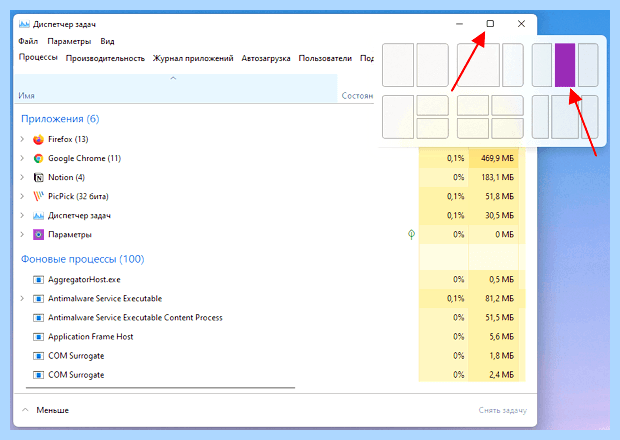Viewport: 620px width, 440px height.
Task: Select the AggregatorHost.exe process name
Action: click(84, 279)
